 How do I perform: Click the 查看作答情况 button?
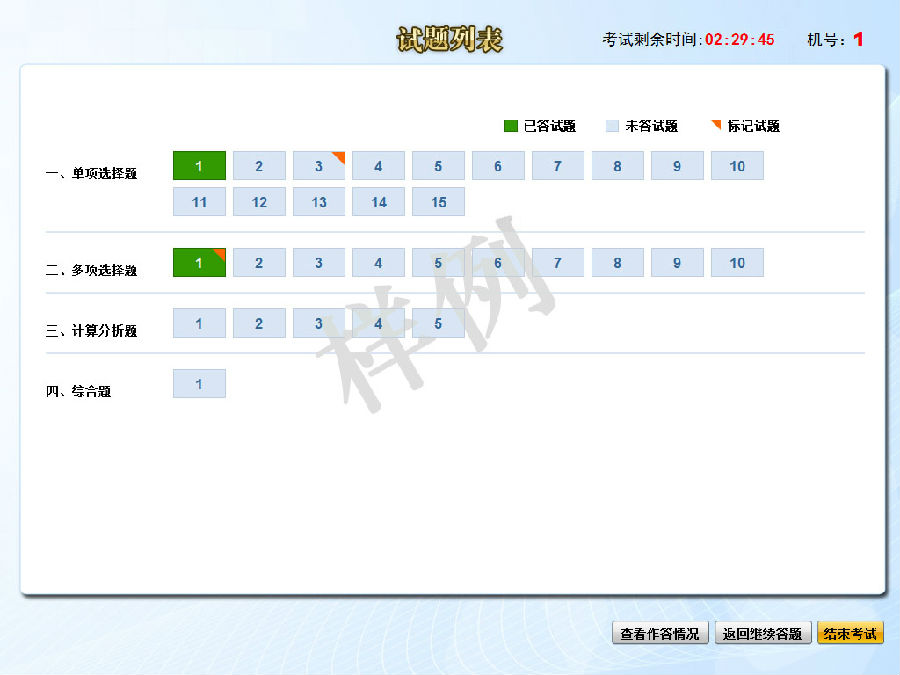coord(660,633)
